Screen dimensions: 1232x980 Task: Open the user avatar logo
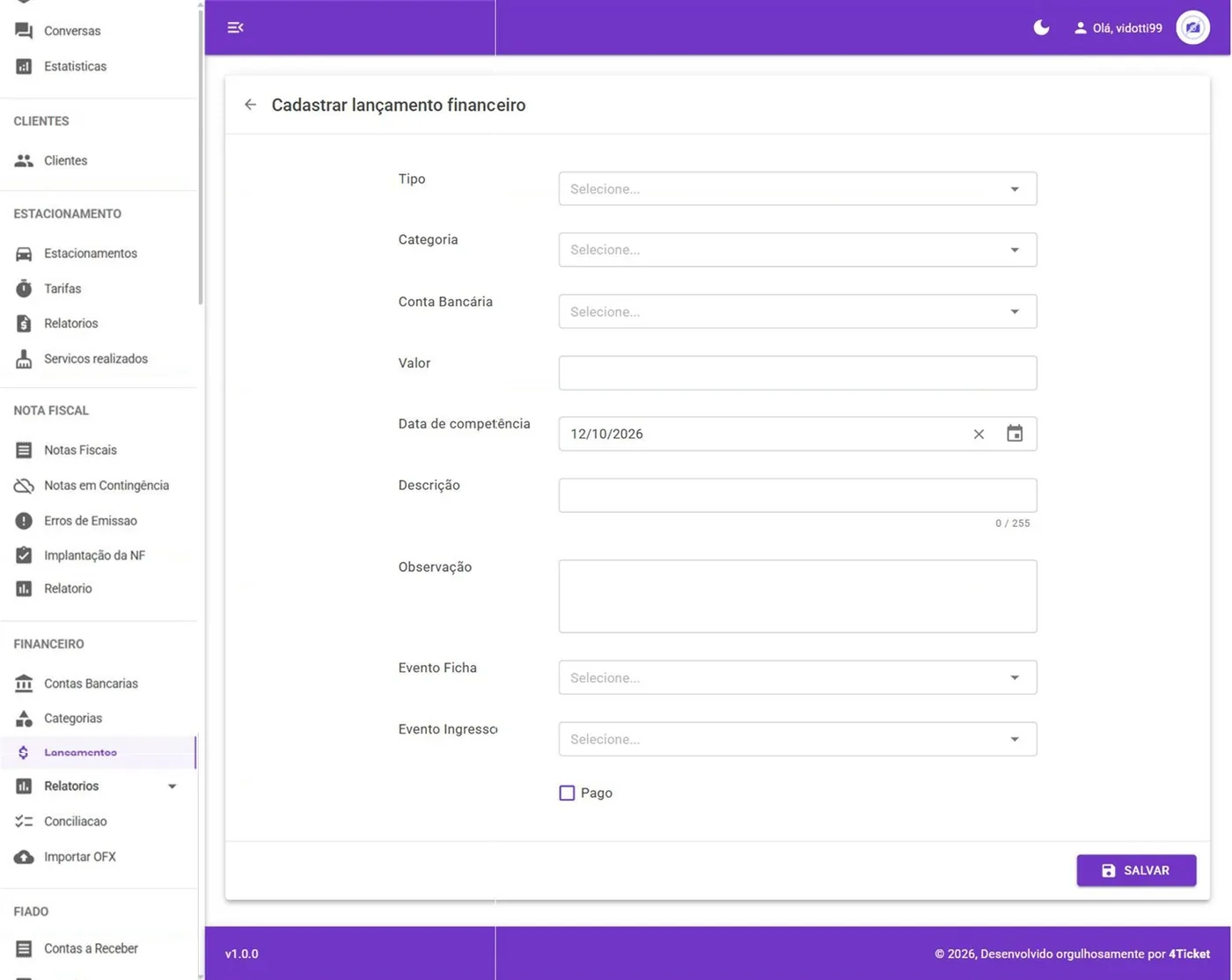coord(1192,27)
